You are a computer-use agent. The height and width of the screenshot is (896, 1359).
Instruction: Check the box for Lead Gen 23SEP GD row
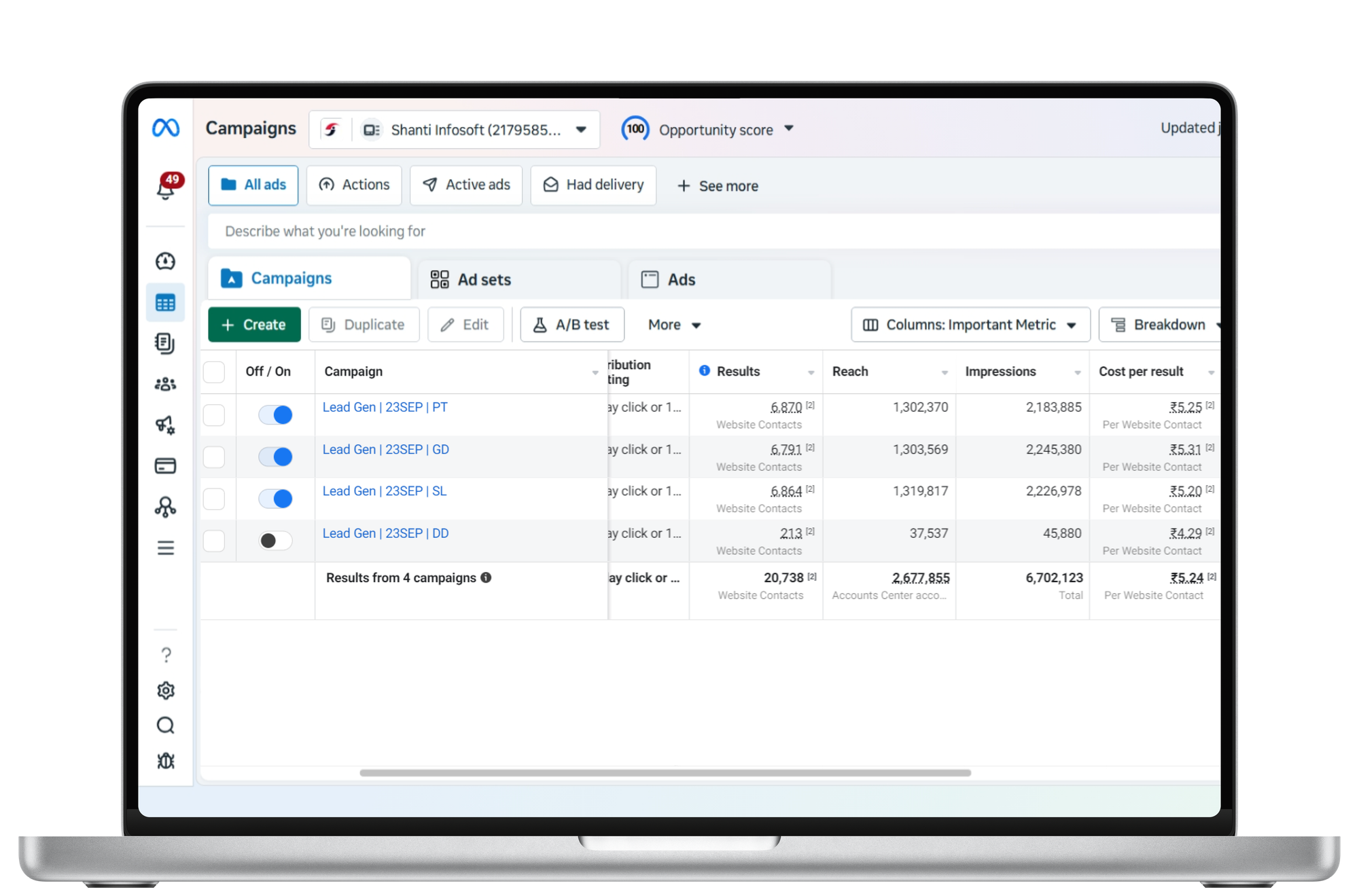point(214,456)
